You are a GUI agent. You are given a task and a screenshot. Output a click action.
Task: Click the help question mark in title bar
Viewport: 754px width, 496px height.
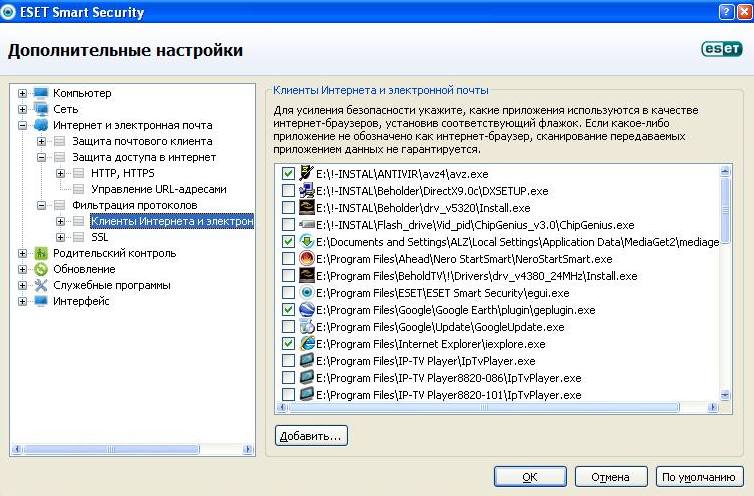click(716, 12)
